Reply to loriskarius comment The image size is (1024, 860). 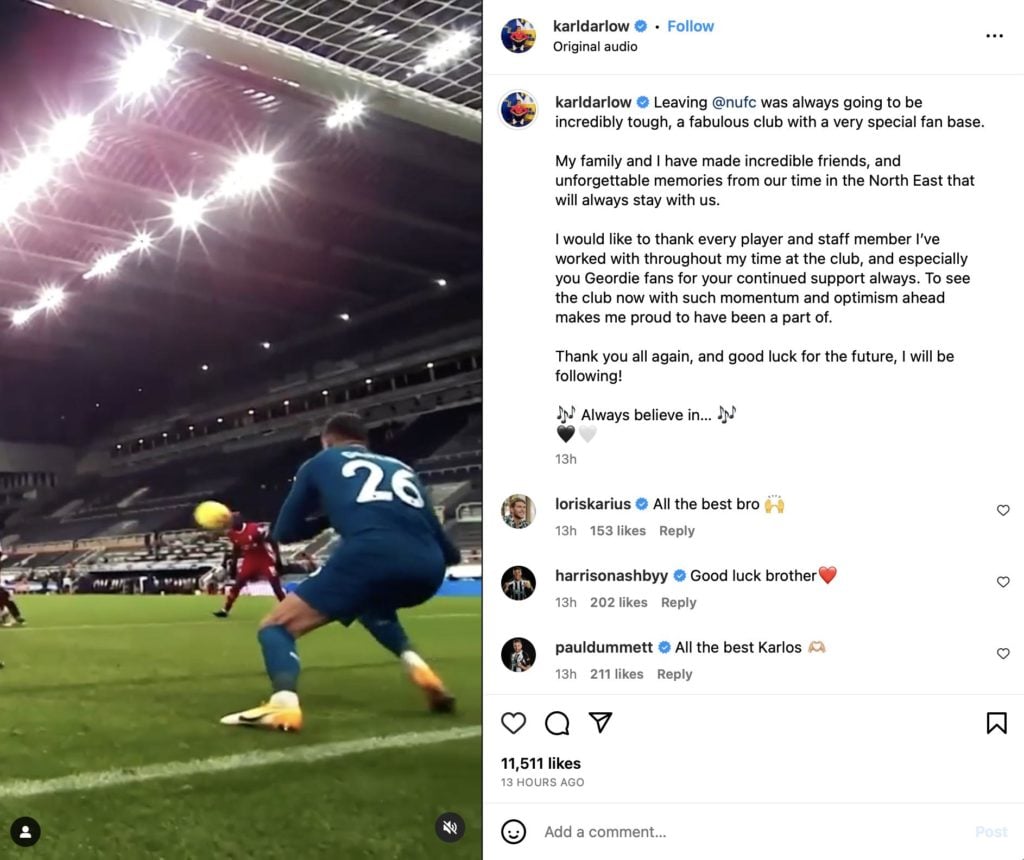pos(677,531)
